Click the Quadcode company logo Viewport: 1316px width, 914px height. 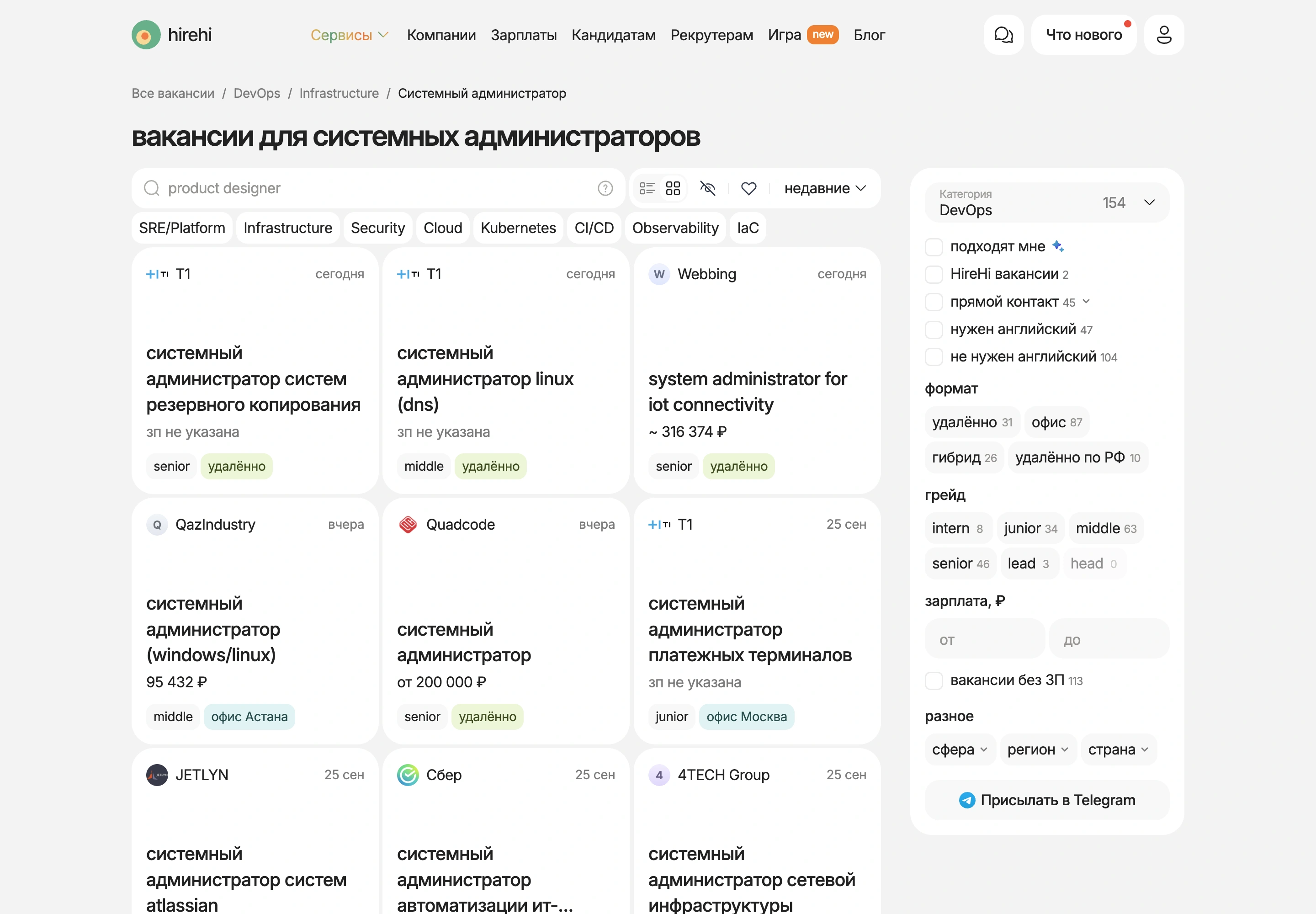[408, 525]
